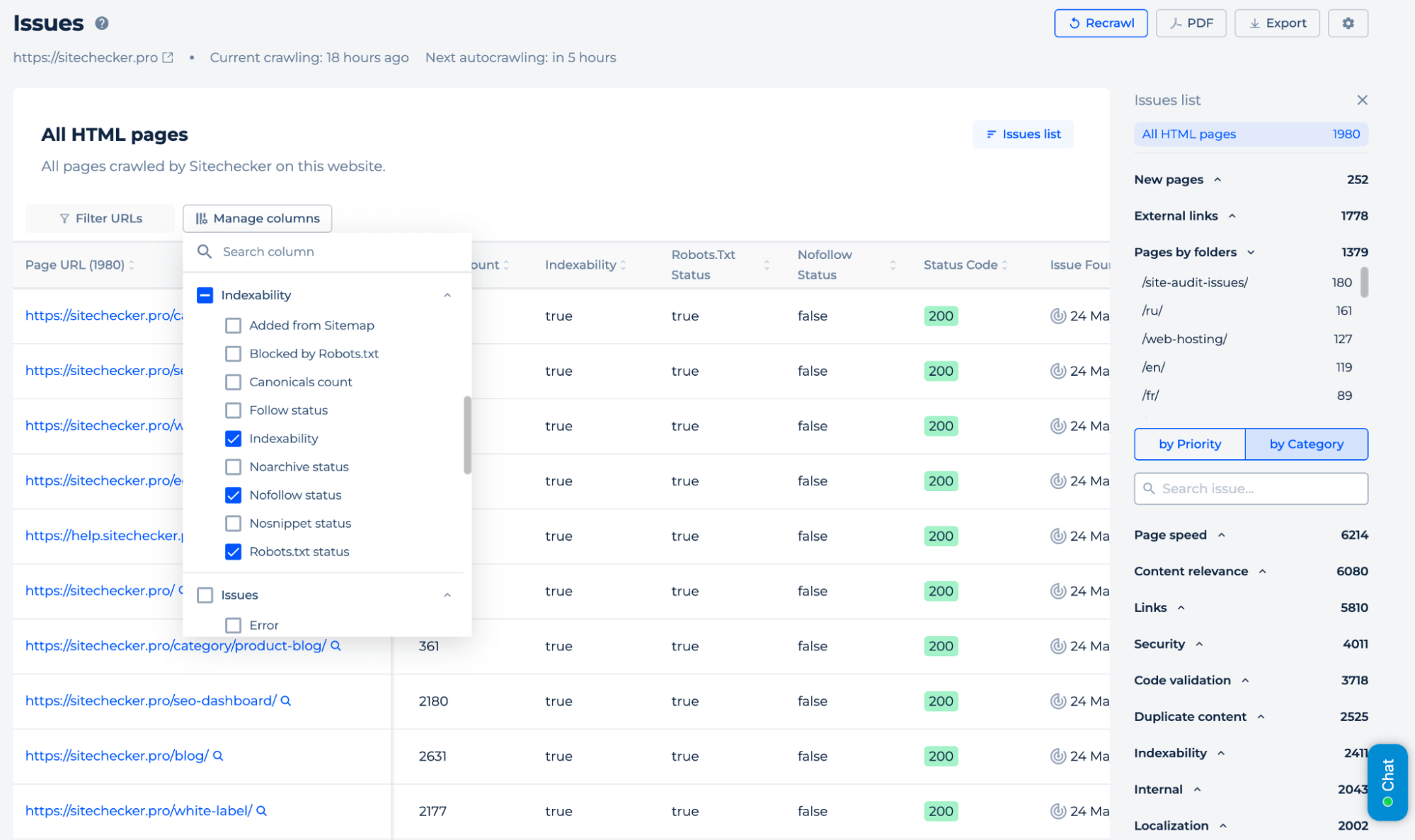Open the Chat widget
The height and width of the screenshot is (840, 1415).
[x=1387, y=782]
